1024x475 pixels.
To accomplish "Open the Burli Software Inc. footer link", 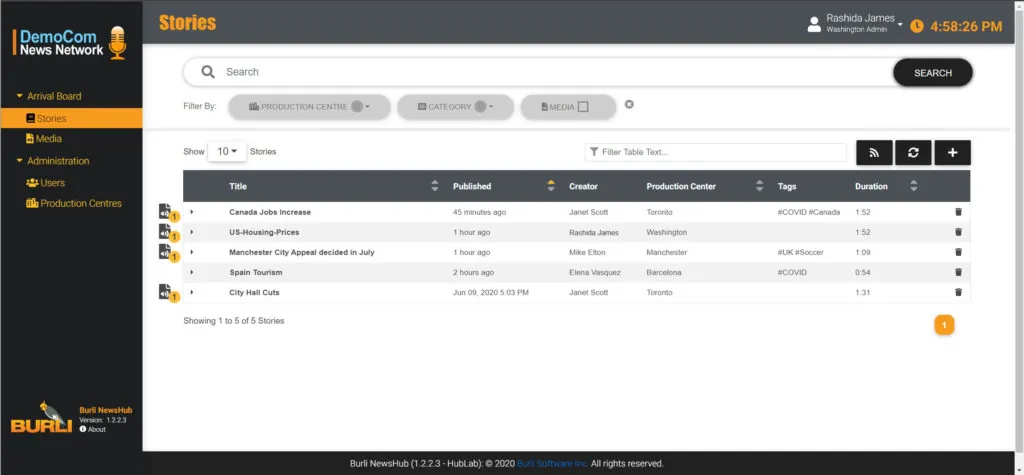I will tap(551, 464).
